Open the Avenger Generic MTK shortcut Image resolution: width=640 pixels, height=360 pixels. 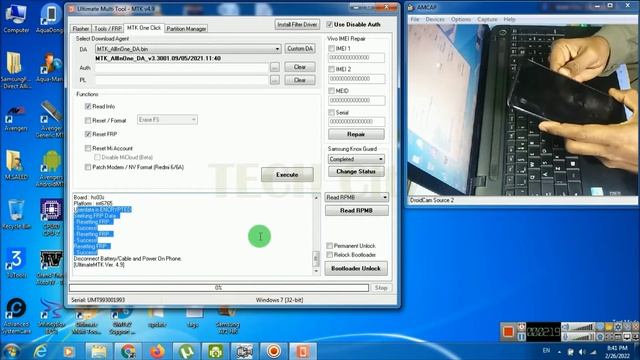click(x=51, y=119)
